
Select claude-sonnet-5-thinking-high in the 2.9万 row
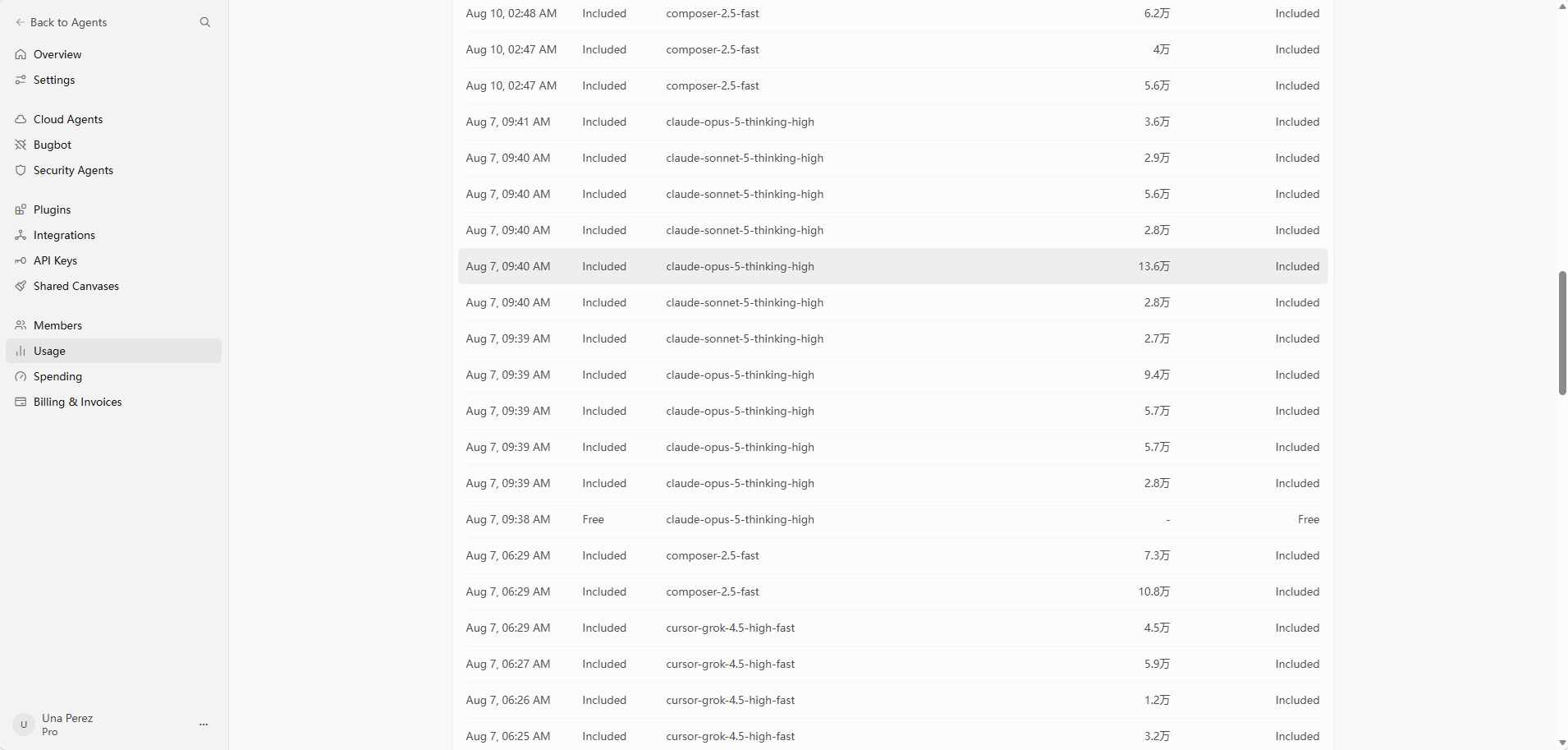[x=745, y=158]
